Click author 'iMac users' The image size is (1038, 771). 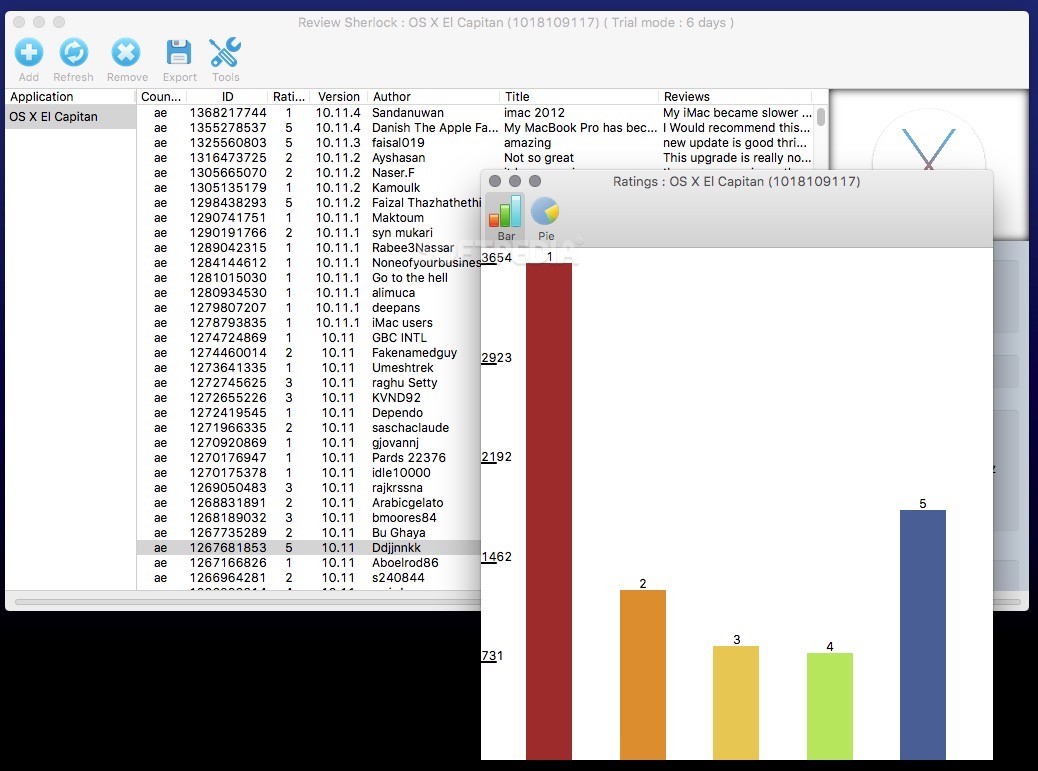click(x=402, y=322)
